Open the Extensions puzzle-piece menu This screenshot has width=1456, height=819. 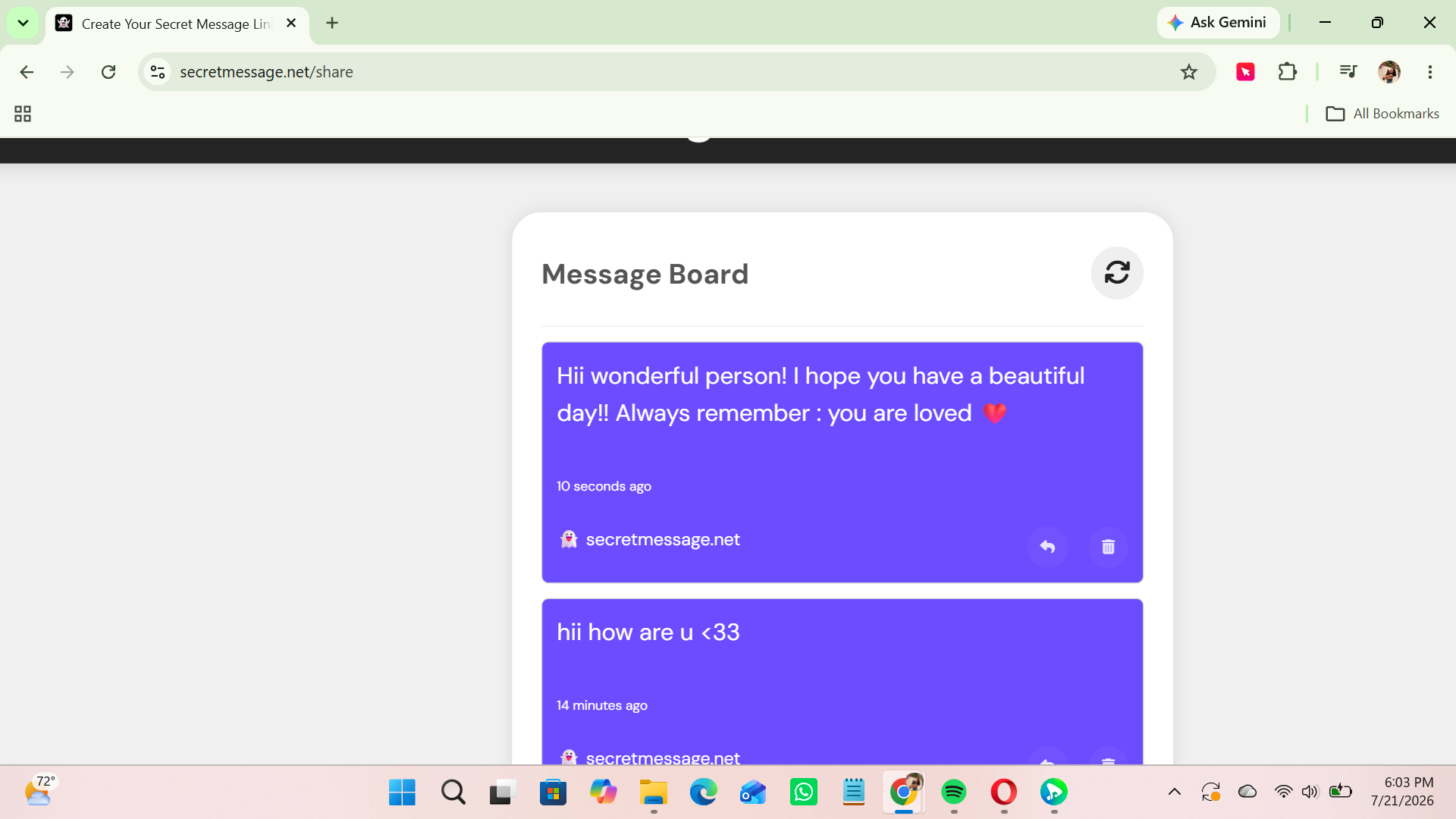pyautogui.click(x=1287, y=72)
